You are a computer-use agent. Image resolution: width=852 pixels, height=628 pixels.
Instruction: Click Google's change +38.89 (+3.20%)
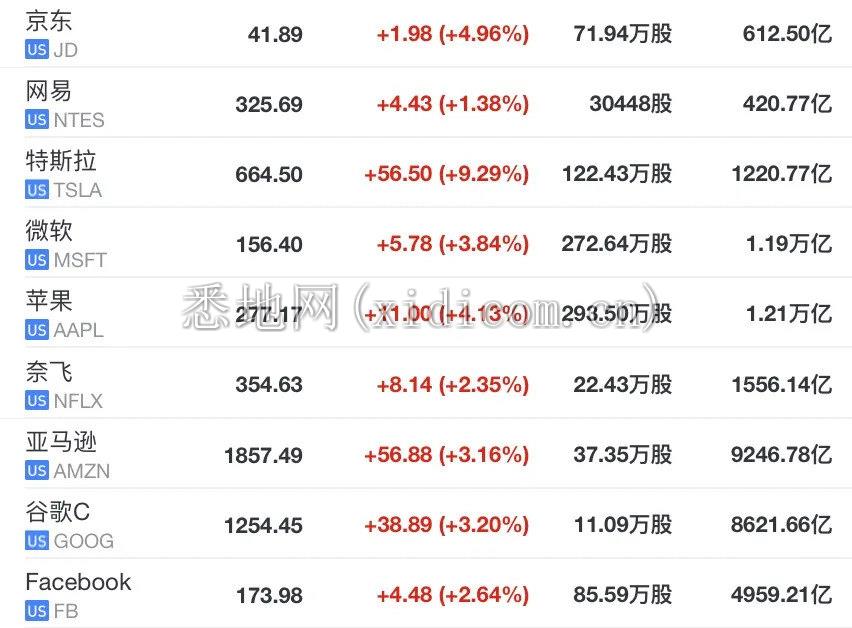pyautogui.click(x=446, y=525)
